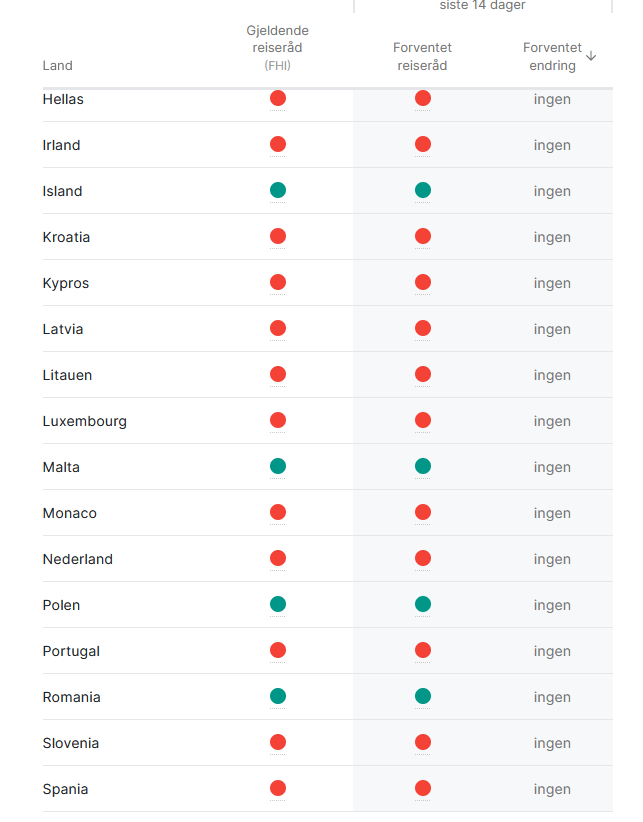Sort by Gjeldende reiseråd column header

coord(277,47)
